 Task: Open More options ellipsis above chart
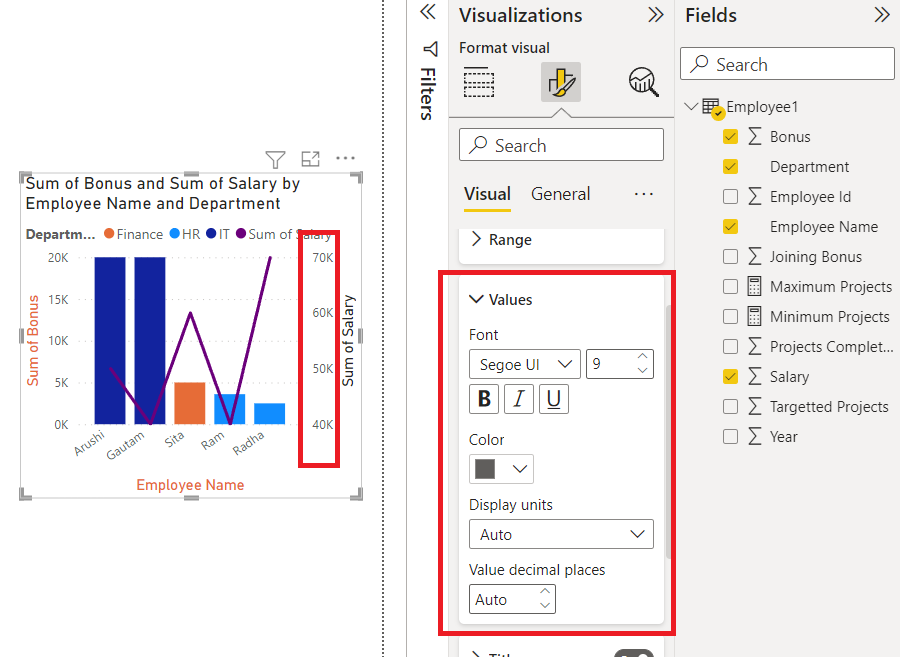coord(346,158)
